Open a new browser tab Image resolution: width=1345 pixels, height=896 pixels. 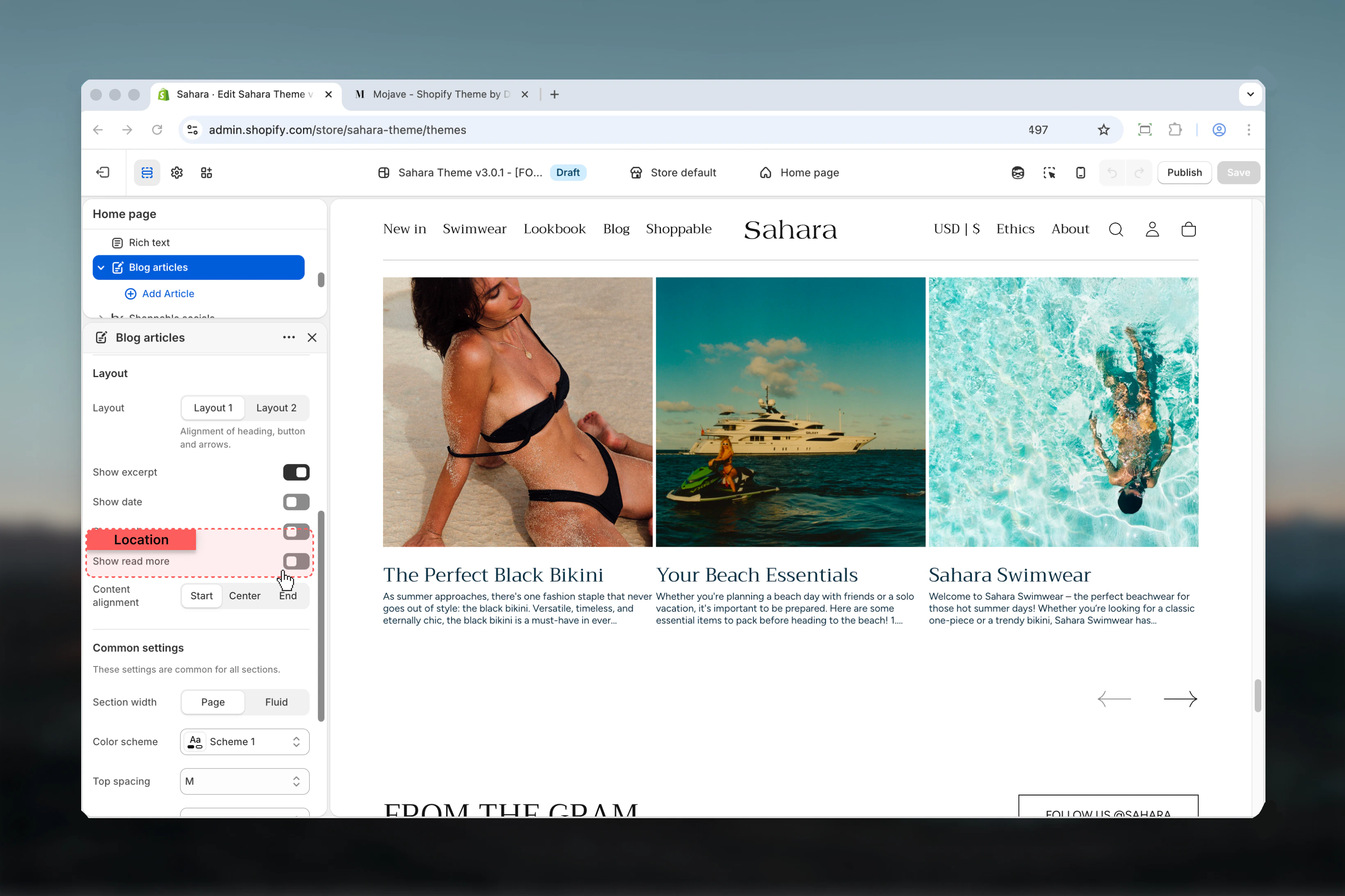(554, 94)
